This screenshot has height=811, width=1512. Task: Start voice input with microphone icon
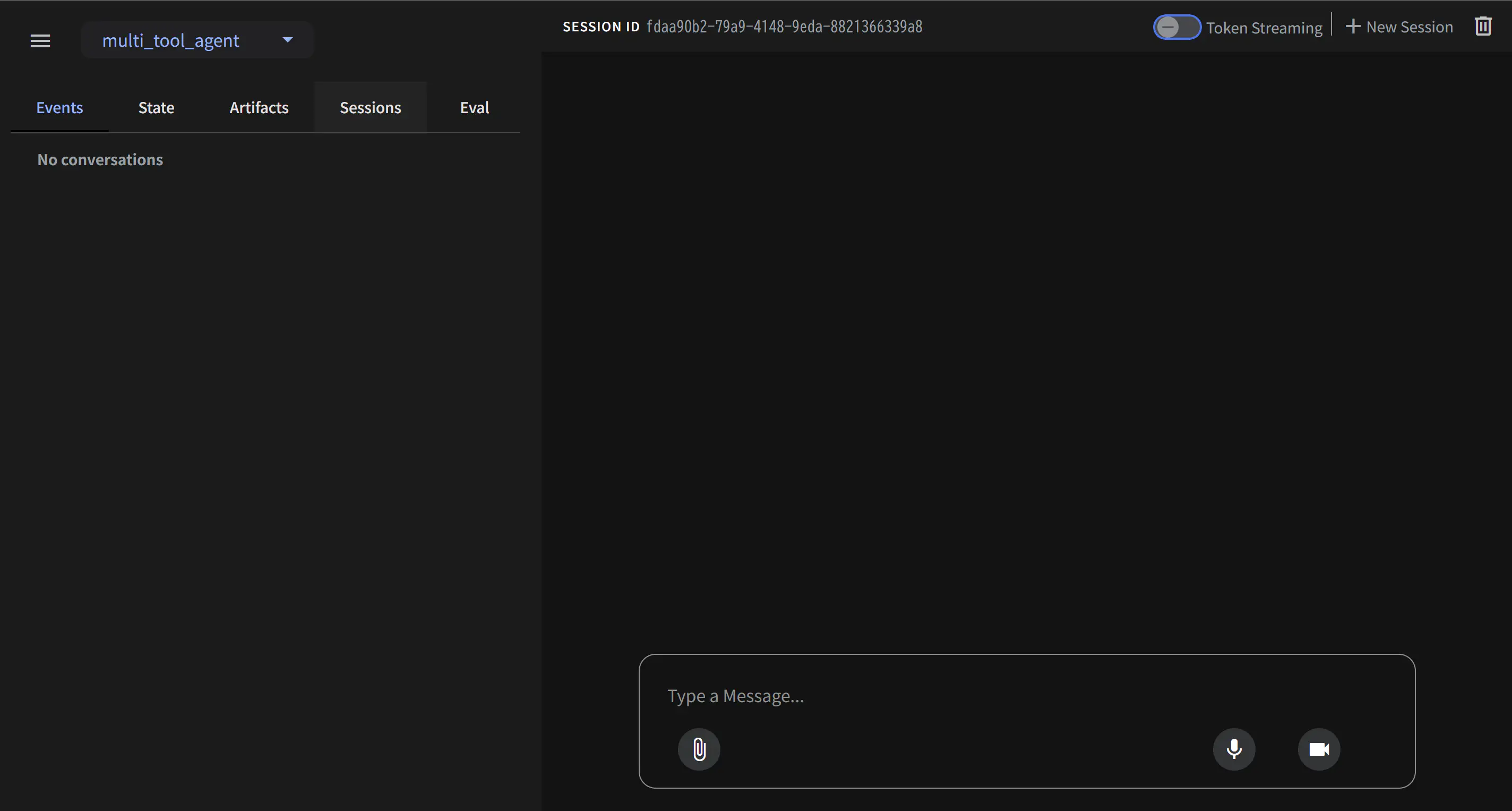[x=1234, y=749]
